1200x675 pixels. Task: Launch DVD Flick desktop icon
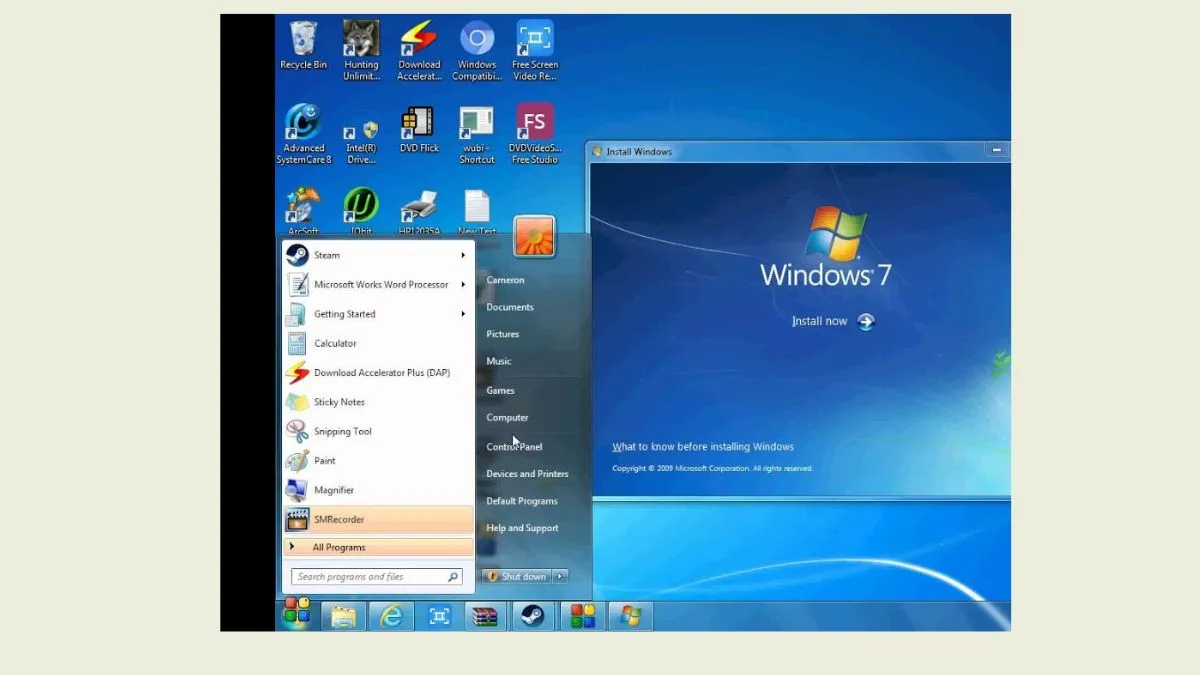[419, 126]
